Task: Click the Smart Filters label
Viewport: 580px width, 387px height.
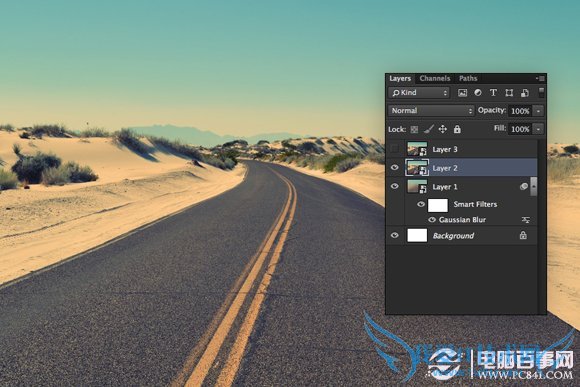Action: 475,204
